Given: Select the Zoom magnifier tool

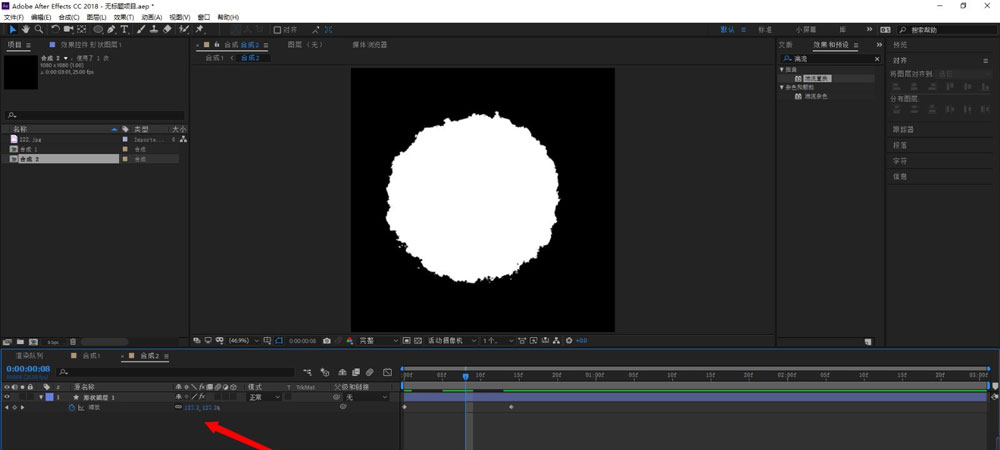Looking at the screenshot, I should click(x=39, y=30).
